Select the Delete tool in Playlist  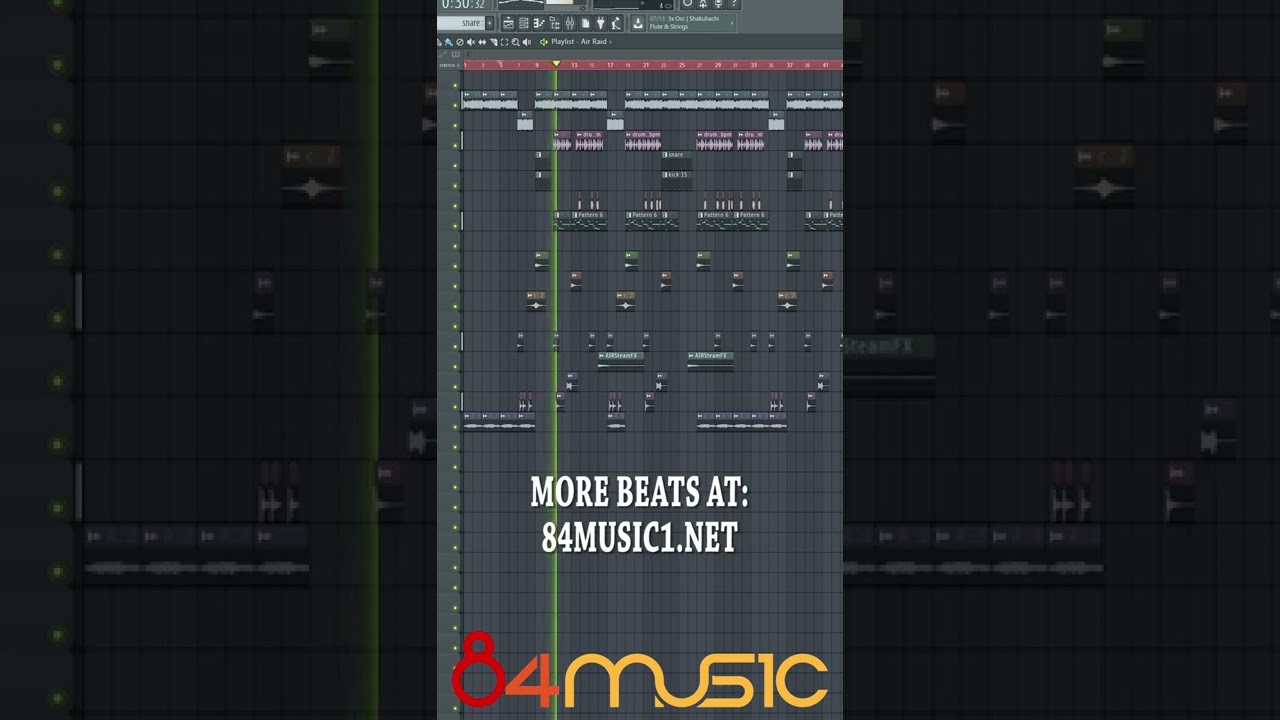(460, 42)
